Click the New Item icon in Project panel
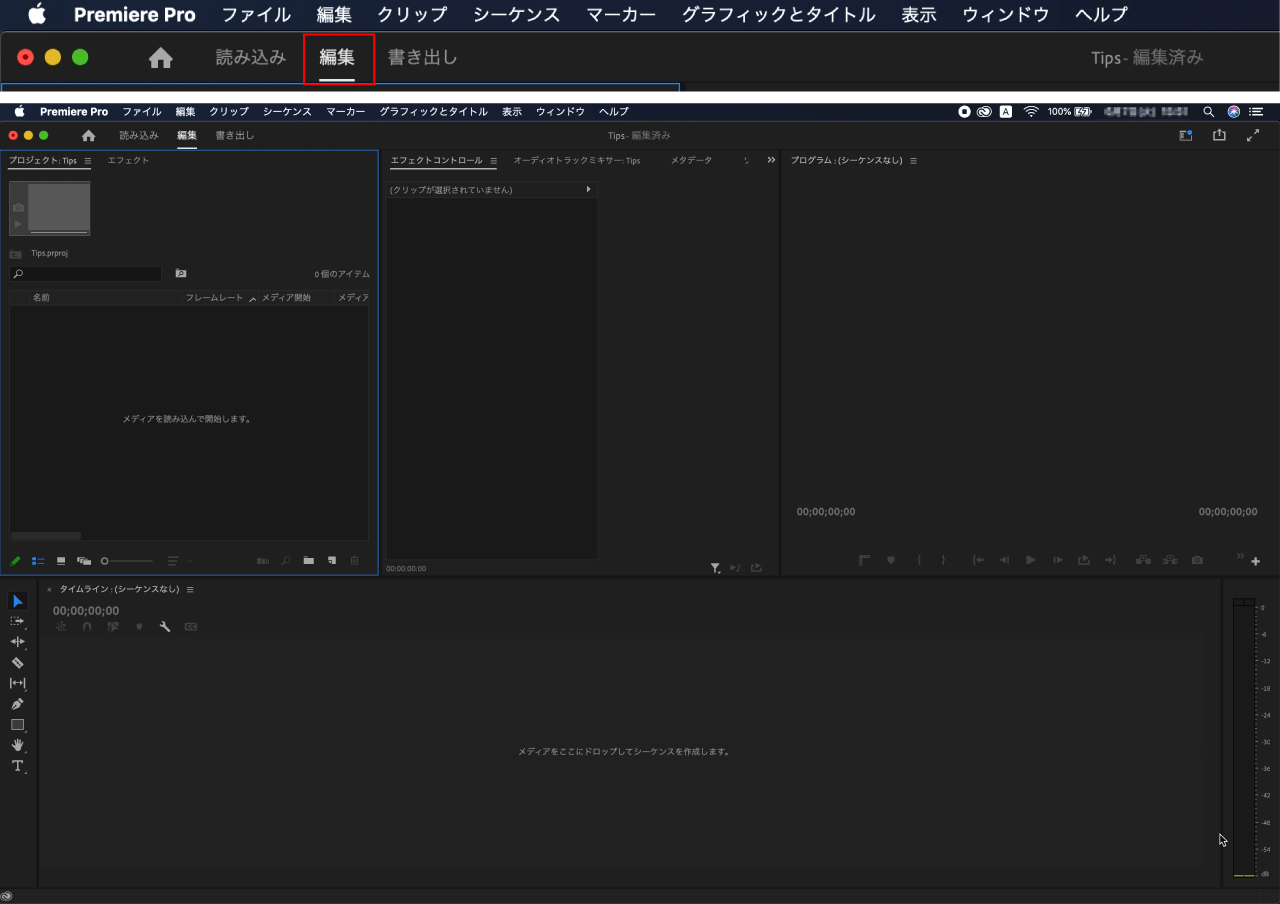The image size is (1280, 904). tap(332, 561)
